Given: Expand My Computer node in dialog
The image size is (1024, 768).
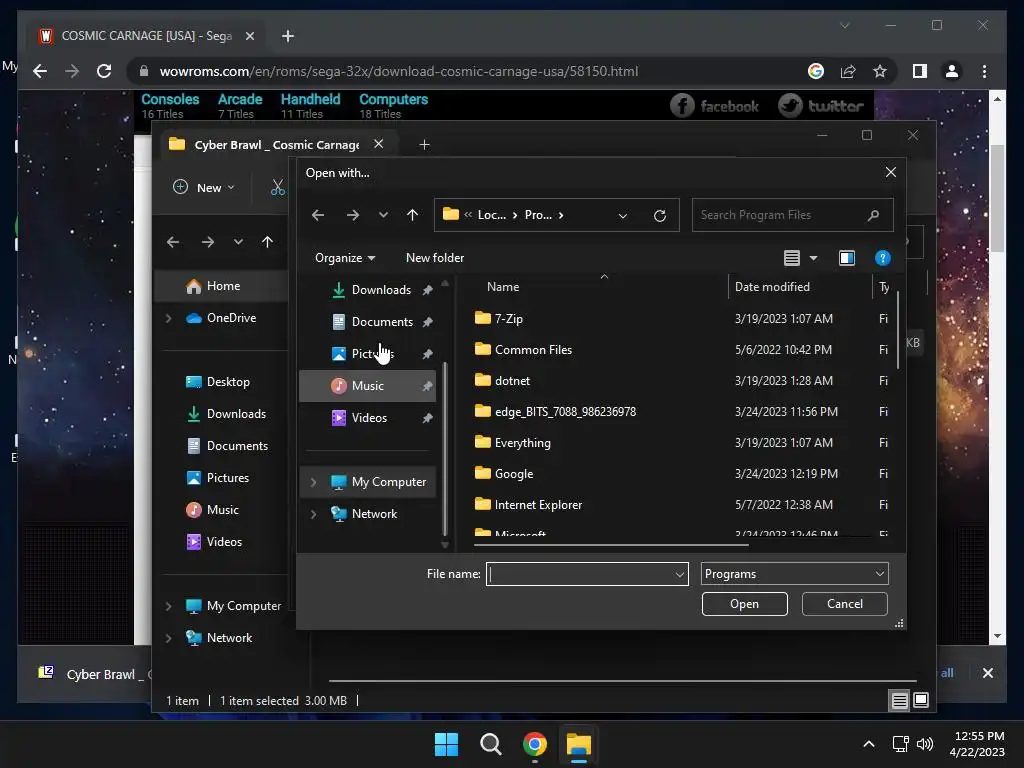Looking at the screenshot, I should click(x=313, y=482).
